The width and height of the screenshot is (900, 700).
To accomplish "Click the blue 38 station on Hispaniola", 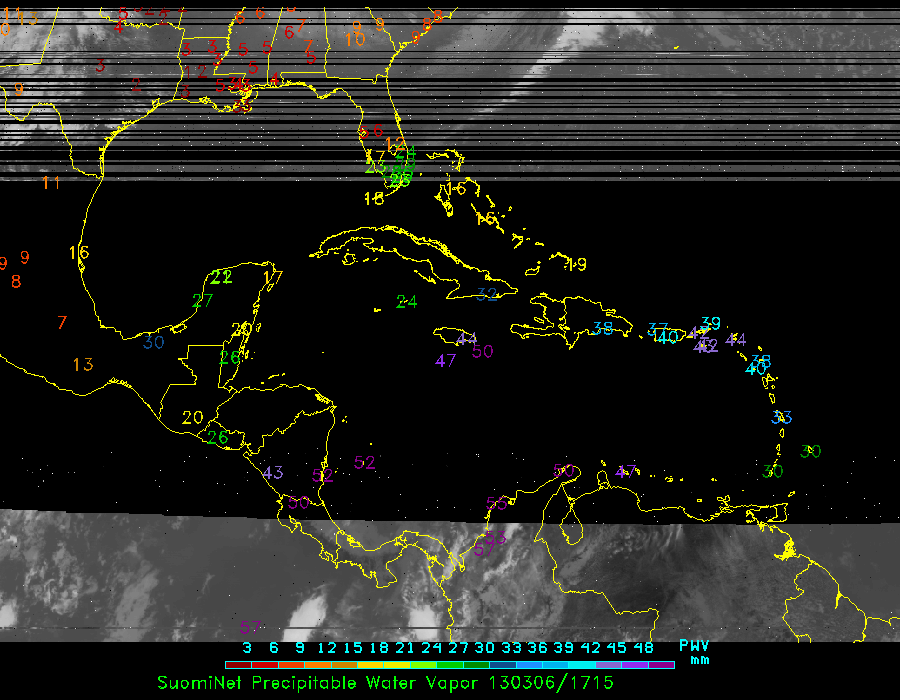I will 602,329.
